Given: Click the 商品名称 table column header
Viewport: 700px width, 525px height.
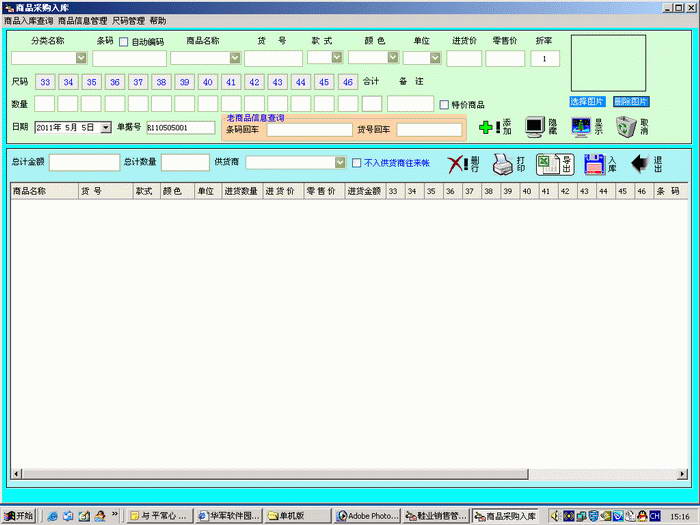Looking at the screenshot, I should click(x=45, y=191).
